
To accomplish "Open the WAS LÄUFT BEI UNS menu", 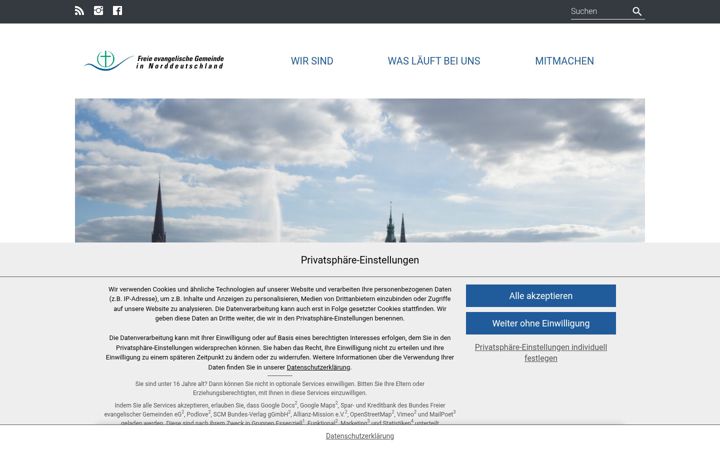I will [x=434, y=61].
